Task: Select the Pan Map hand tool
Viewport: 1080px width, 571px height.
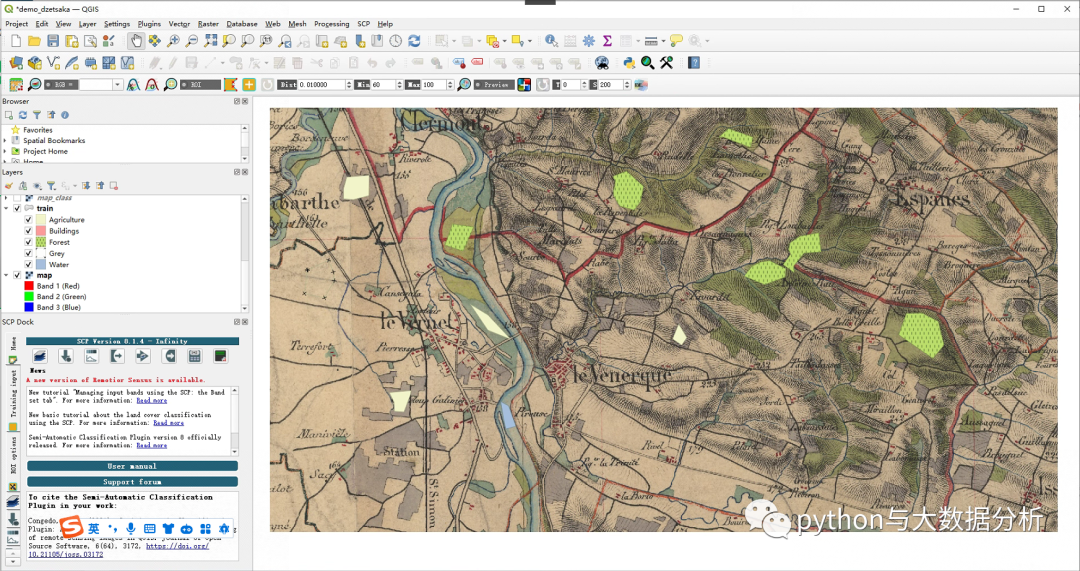Action: click(136, 41)
